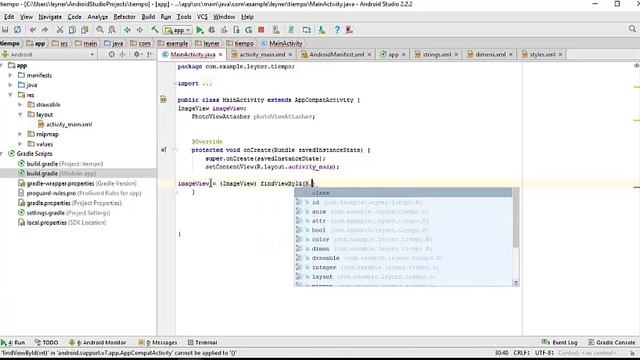Screen dimensions: 640x360
Task: Click the Paste icon in toolbar
Action: pyautogui.click(x=84, y=30)
